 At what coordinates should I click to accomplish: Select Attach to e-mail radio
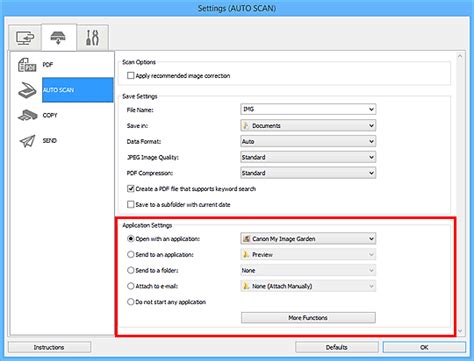[131, 286]
